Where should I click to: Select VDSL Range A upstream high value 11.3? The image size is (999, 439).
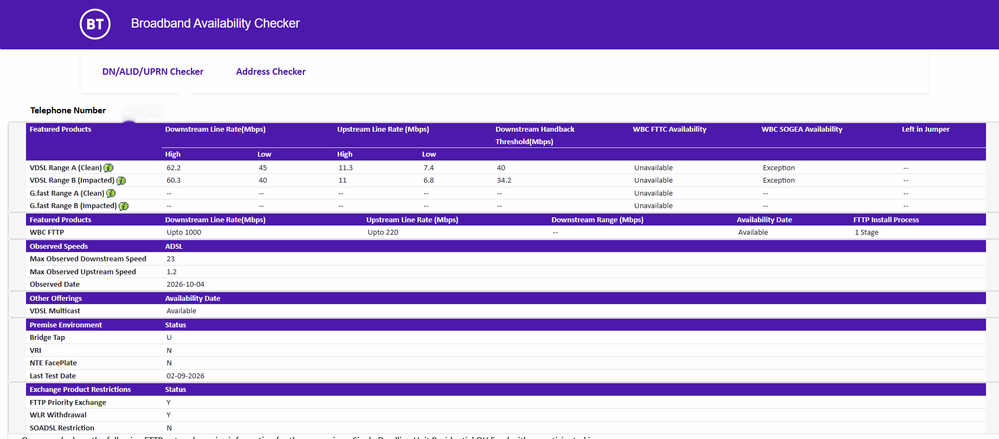pyautogui.click(x=345, y=168)
